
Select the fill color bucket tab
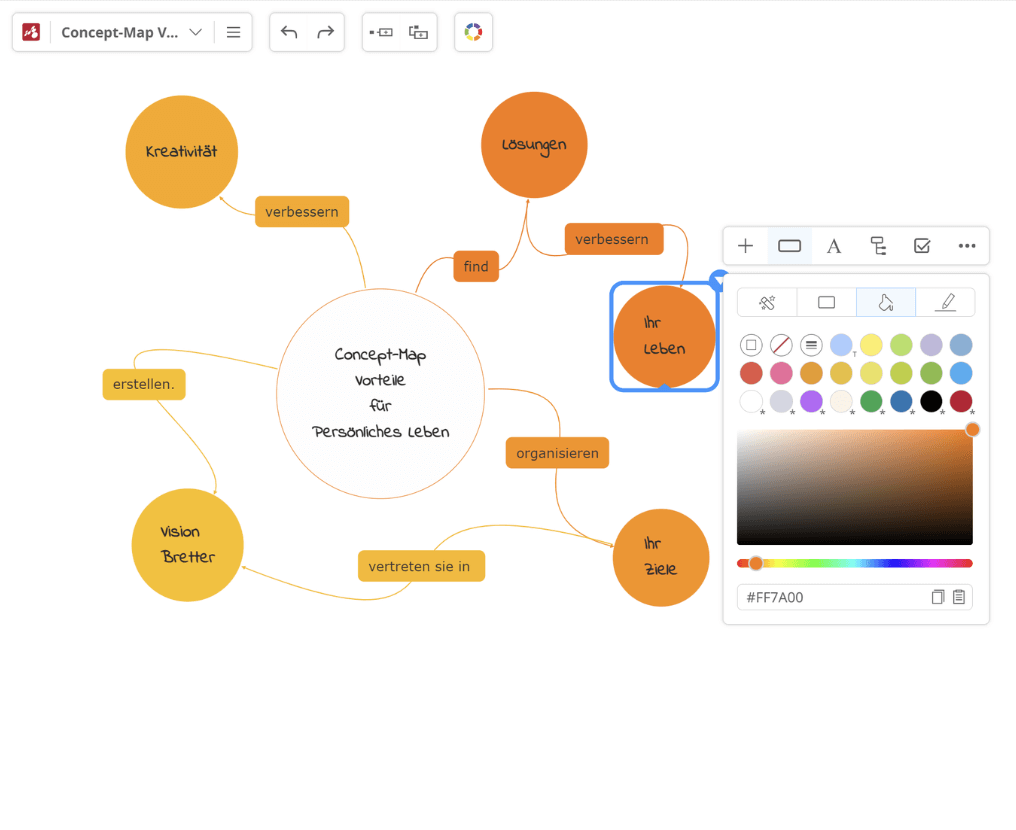886,302
